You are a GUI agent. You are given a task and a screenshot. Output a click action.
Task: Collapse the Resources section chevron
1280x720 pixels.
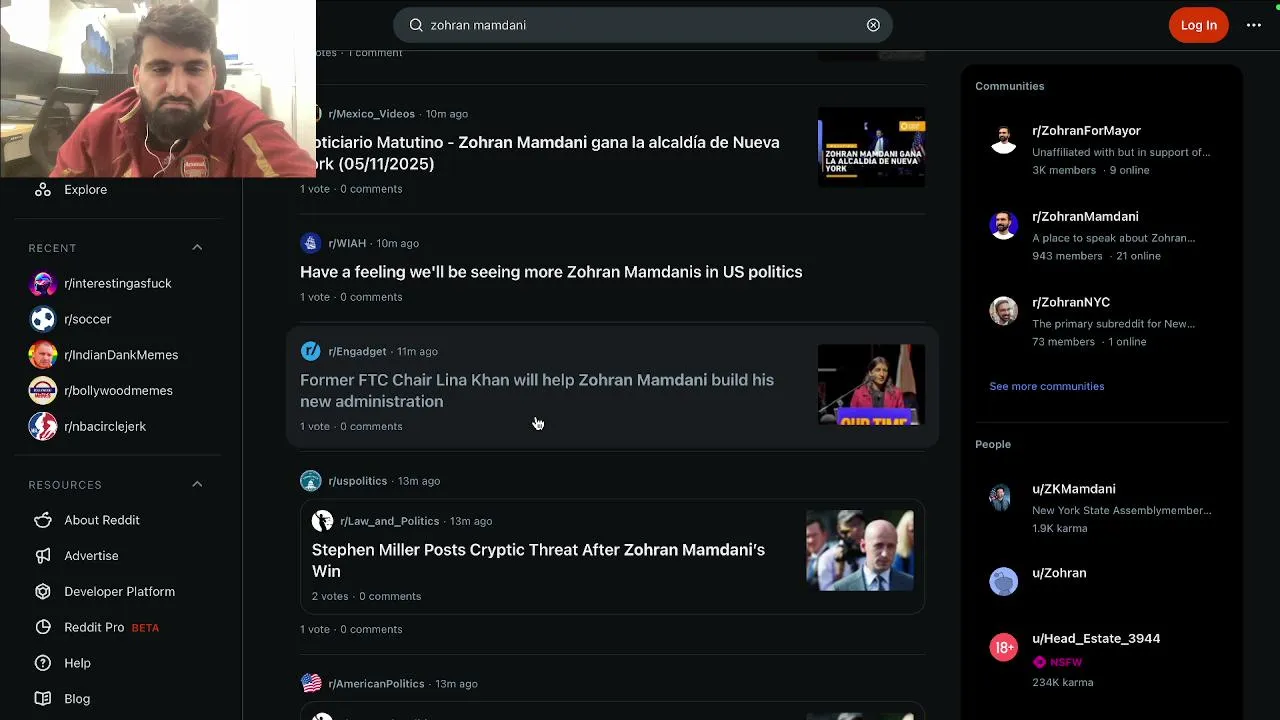point(197,485)
